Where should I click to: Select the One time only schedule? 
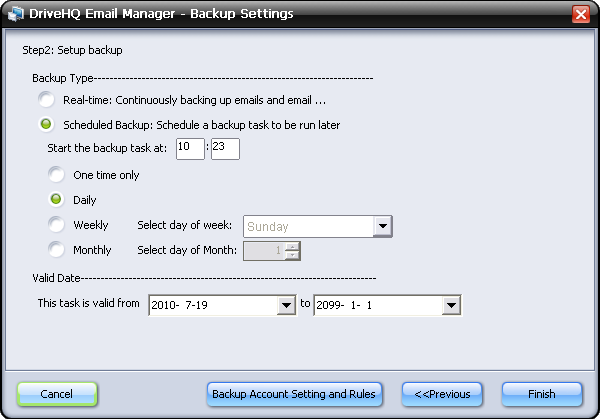coord(57,175)
